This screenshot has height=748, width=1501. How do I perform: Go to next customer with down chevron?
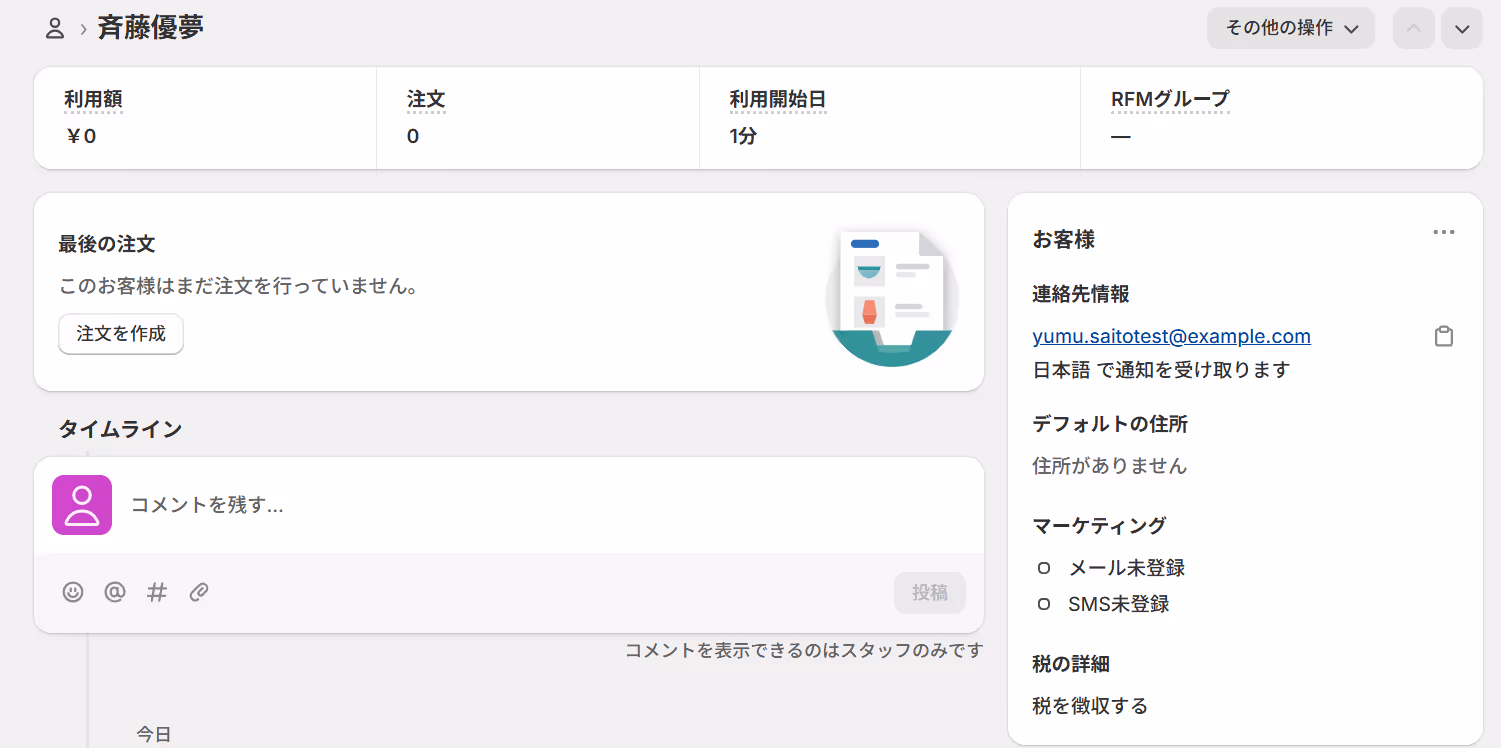(1462, 29)
